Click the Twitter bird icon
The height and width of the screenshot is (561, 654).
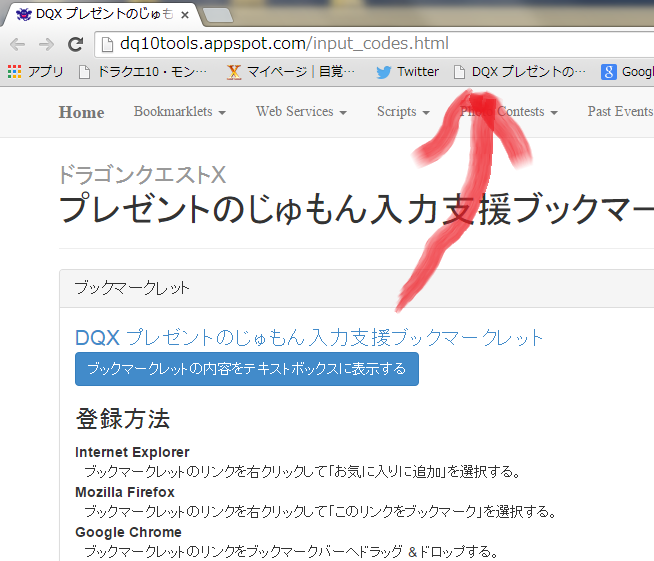pos(384,72)
